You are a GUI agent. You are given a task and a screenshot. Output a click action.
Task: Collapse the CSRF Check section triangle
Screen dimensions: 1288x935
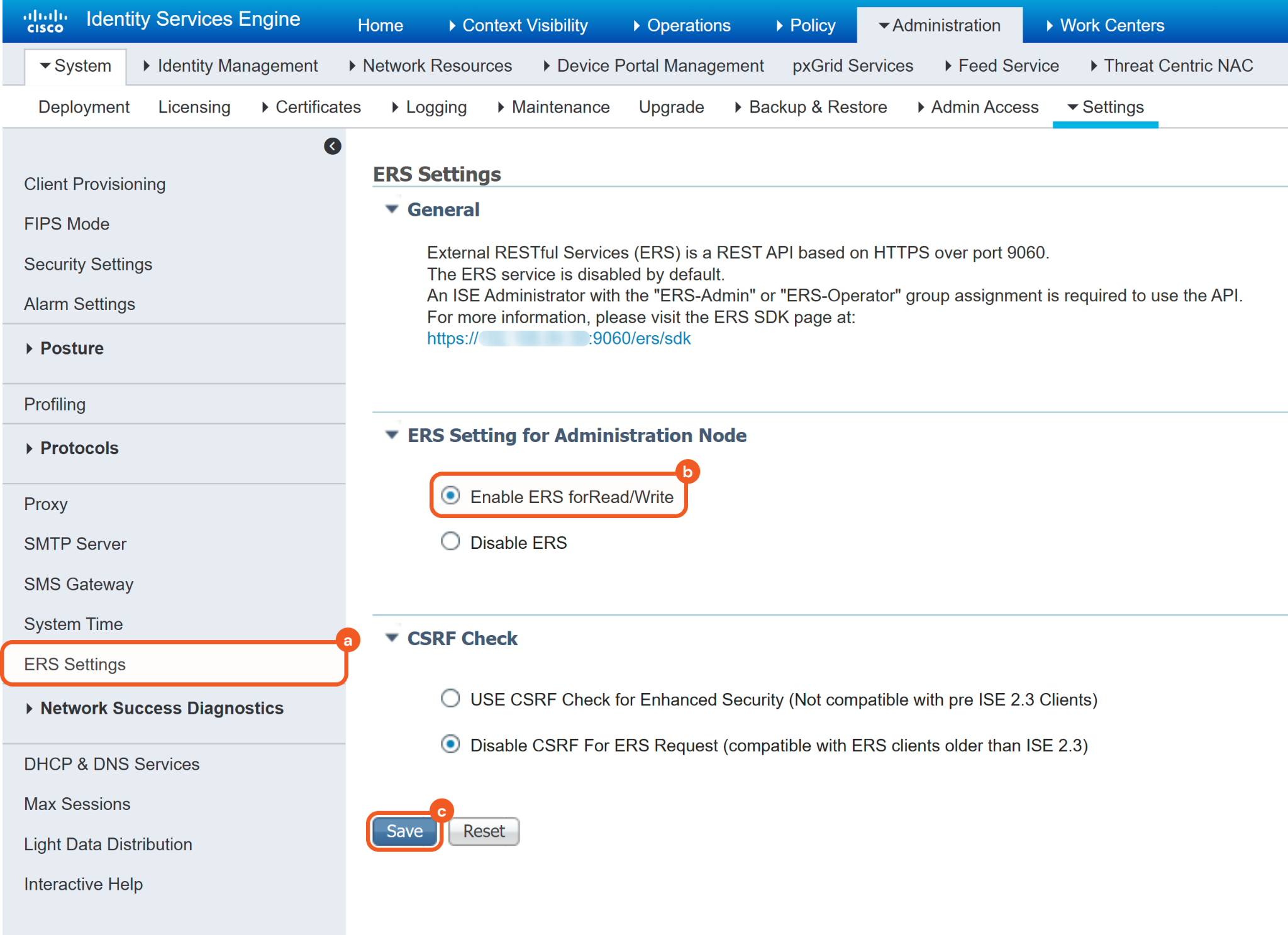pos(392,638)
